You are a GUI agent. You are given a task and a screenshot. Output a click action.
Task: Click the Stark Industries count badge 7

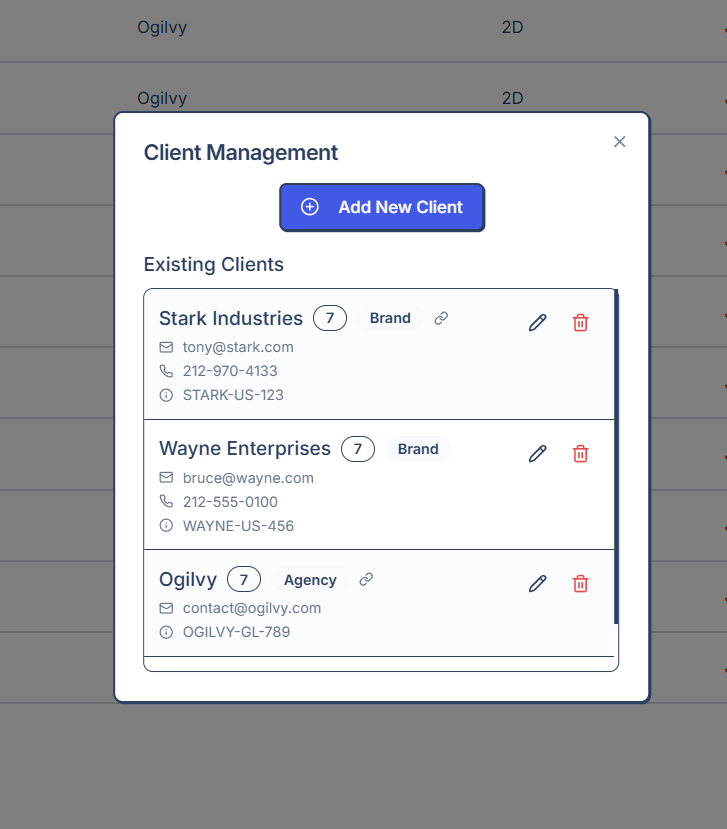pyautogui.click(x=330, y=318)
